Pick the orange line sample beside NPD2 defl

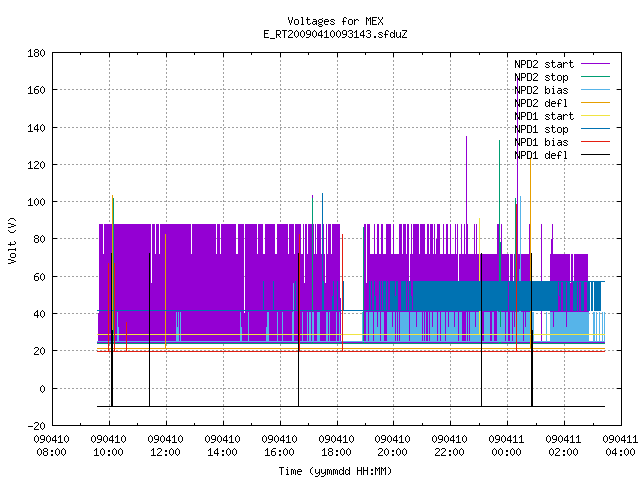[595, 103]
